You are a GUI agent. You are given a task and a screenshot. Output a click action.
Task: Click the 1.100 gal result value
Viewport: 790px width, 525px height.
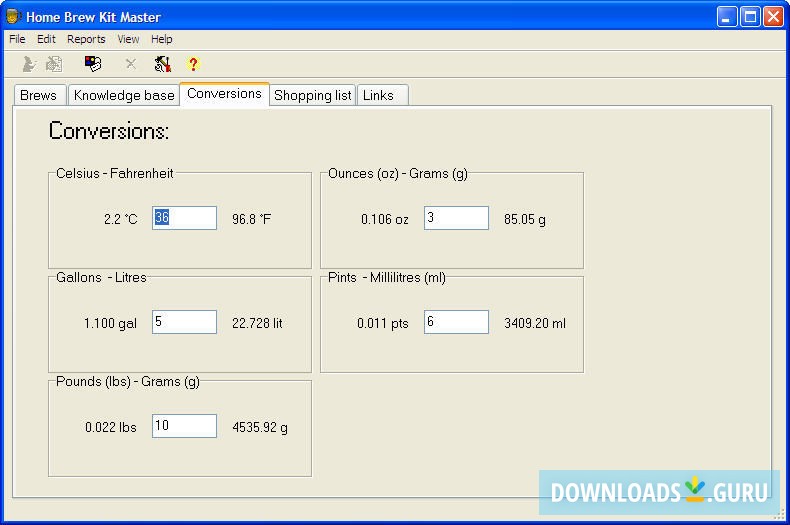click(110, 323)
